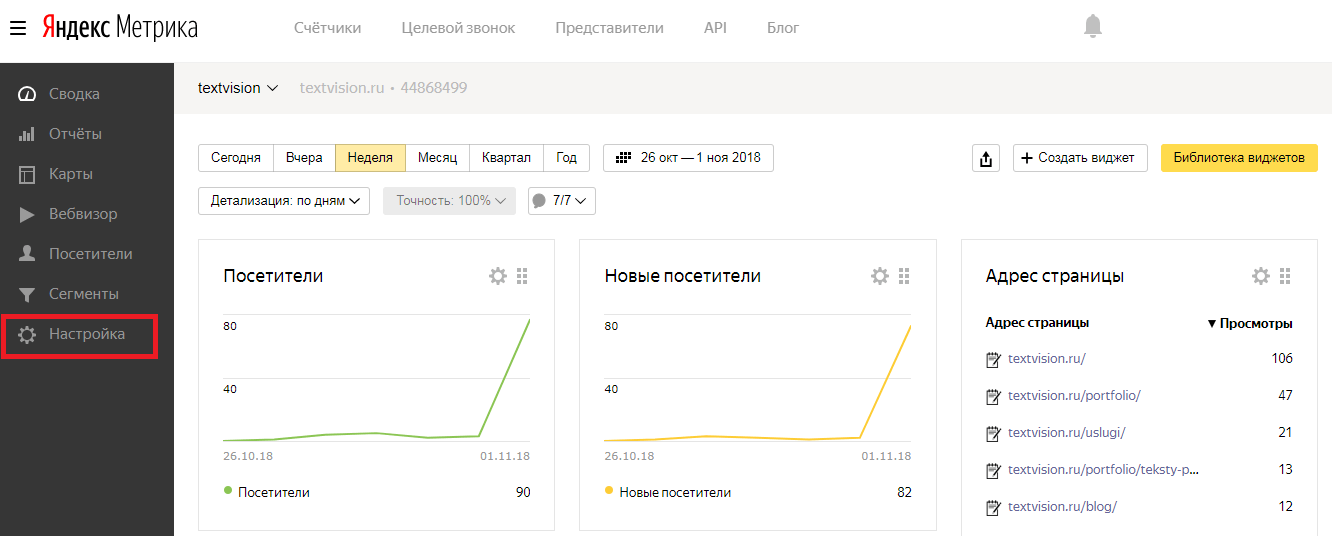Open settings gear of Посетители widget
This screenshot has width=1332, height=536.
498,276
